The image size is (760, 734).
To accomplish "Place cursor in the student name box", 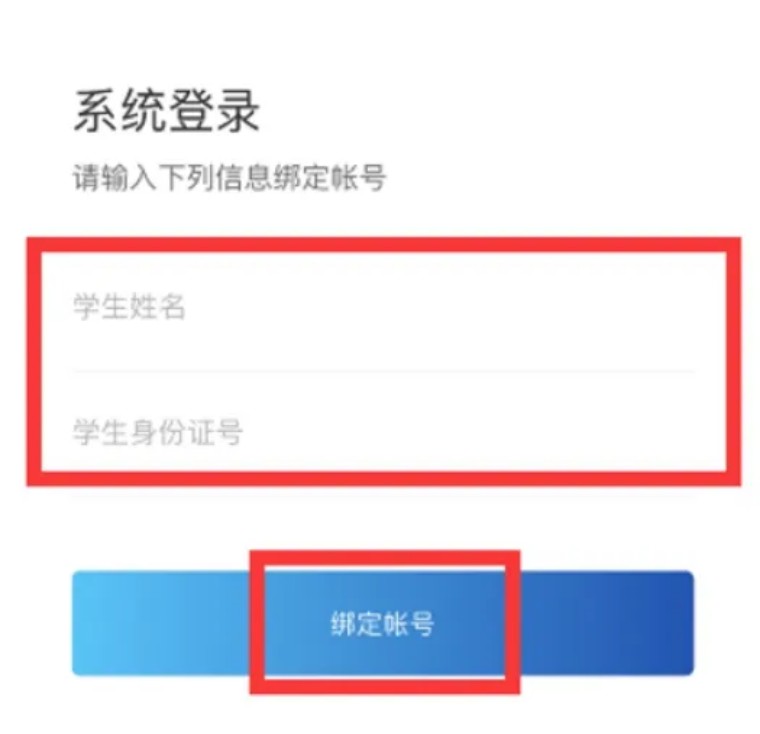I will pos(383,307).
